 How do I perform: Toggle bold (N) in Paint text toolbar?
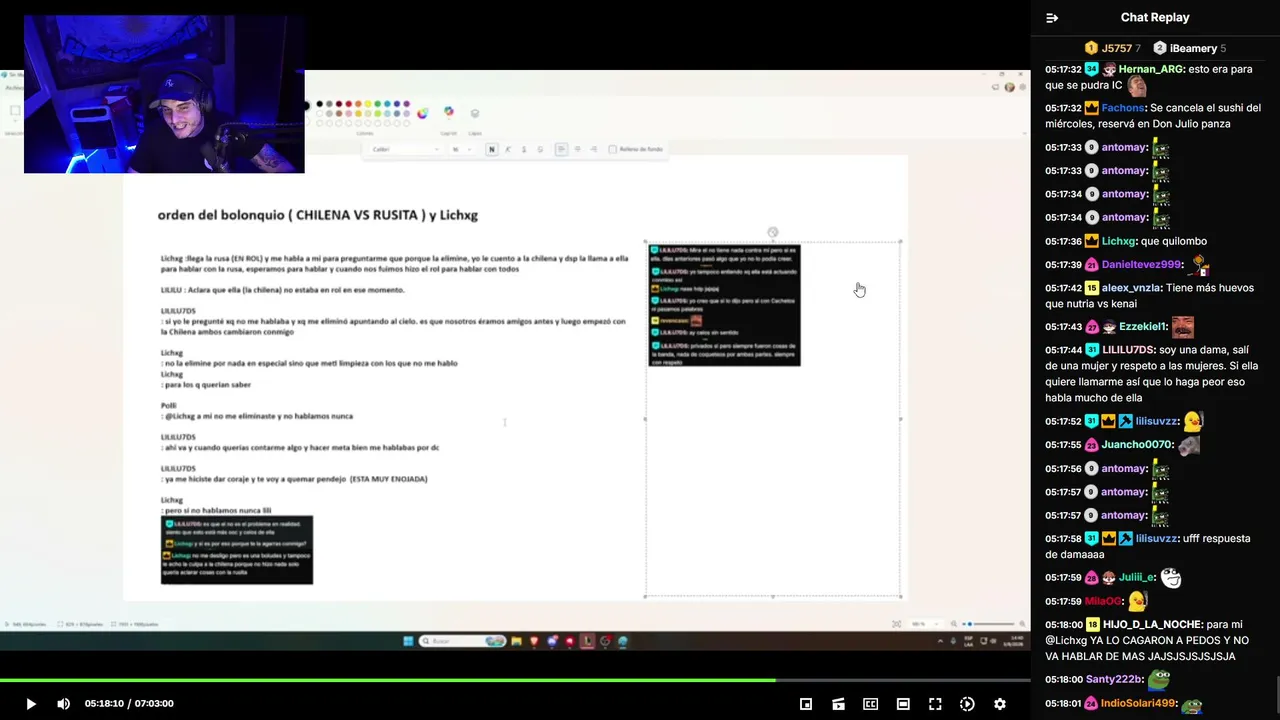(491, 149)
